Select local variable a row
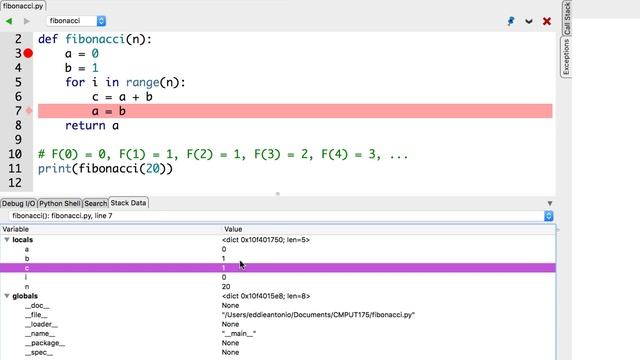 (x=278, y=249)
